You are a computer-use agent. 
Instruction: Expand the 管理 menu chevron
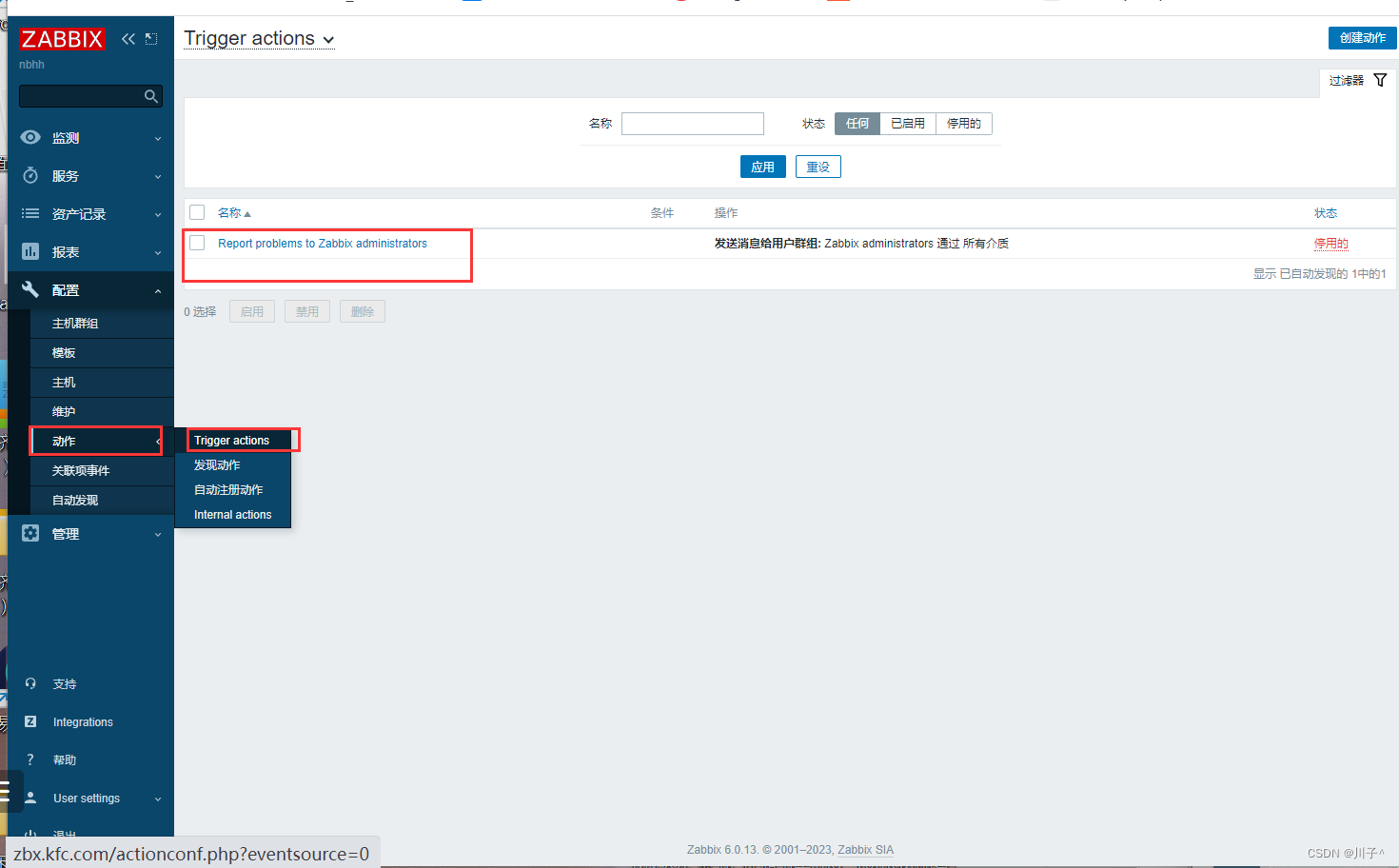click(x=158, y=534)
